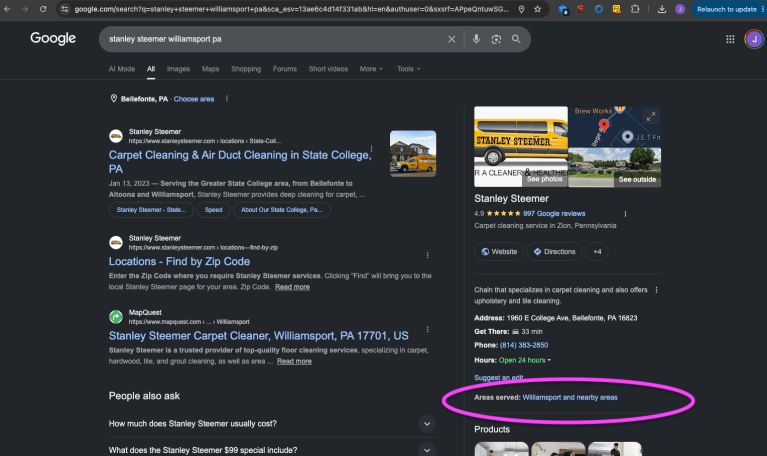Viewport: 767px width, 456px height.
Task: Open the +4 more actions chip
Action: (597, 251)
